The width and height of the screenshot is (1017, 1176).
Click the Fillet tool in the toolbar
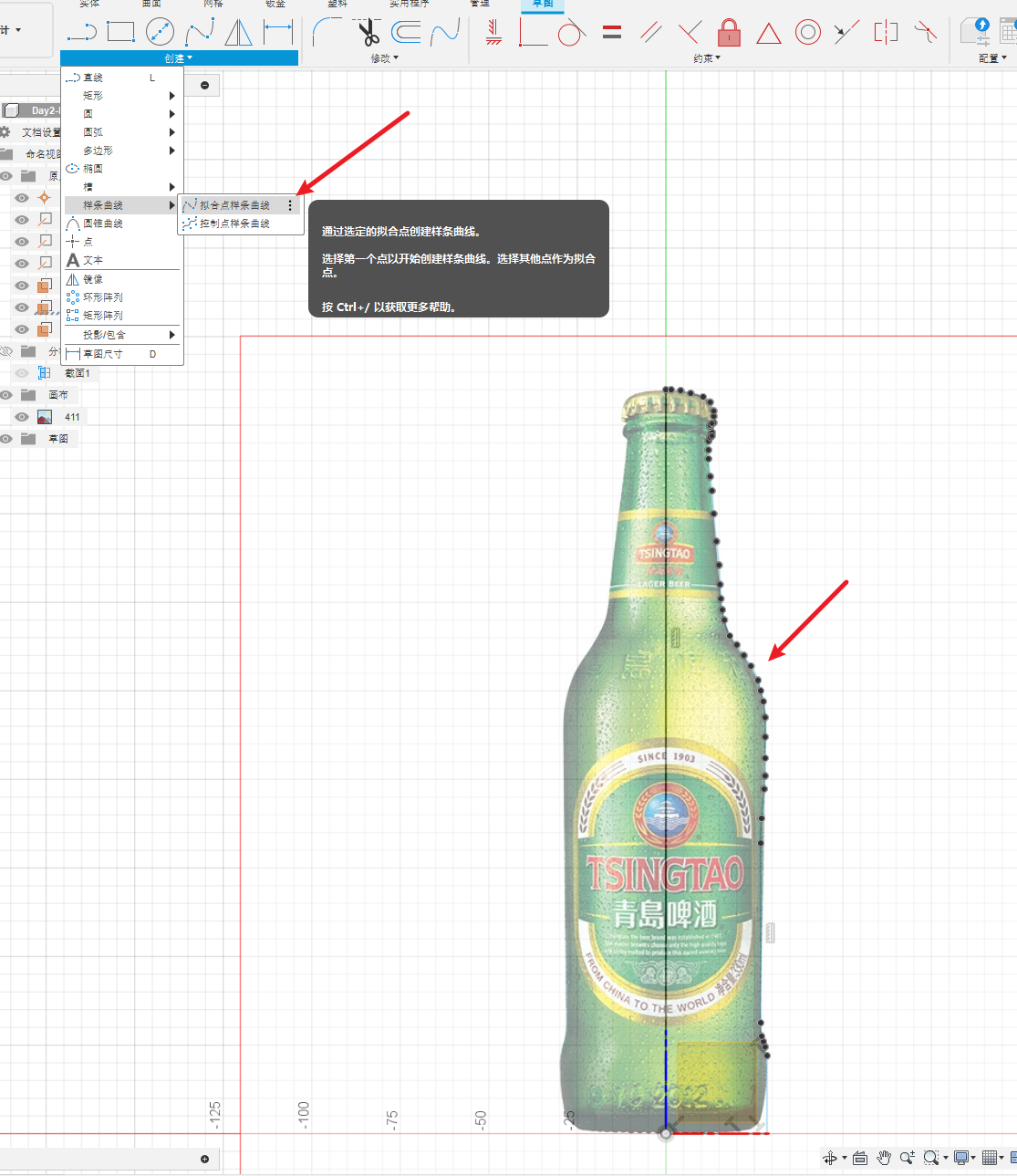click(x=326, y=33)
